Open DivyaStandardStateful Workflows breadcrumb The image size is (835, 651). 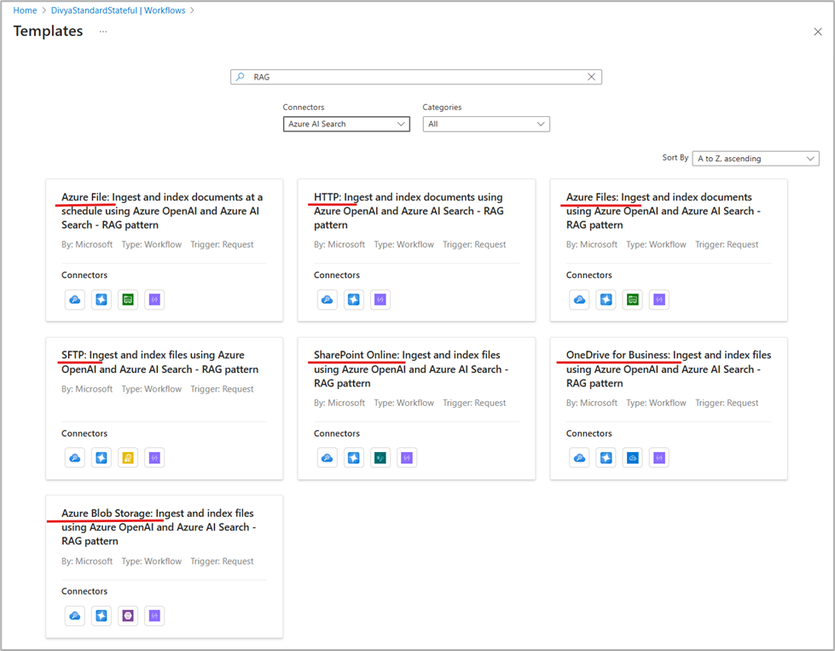pyautogui.click(x=118, y=10)
